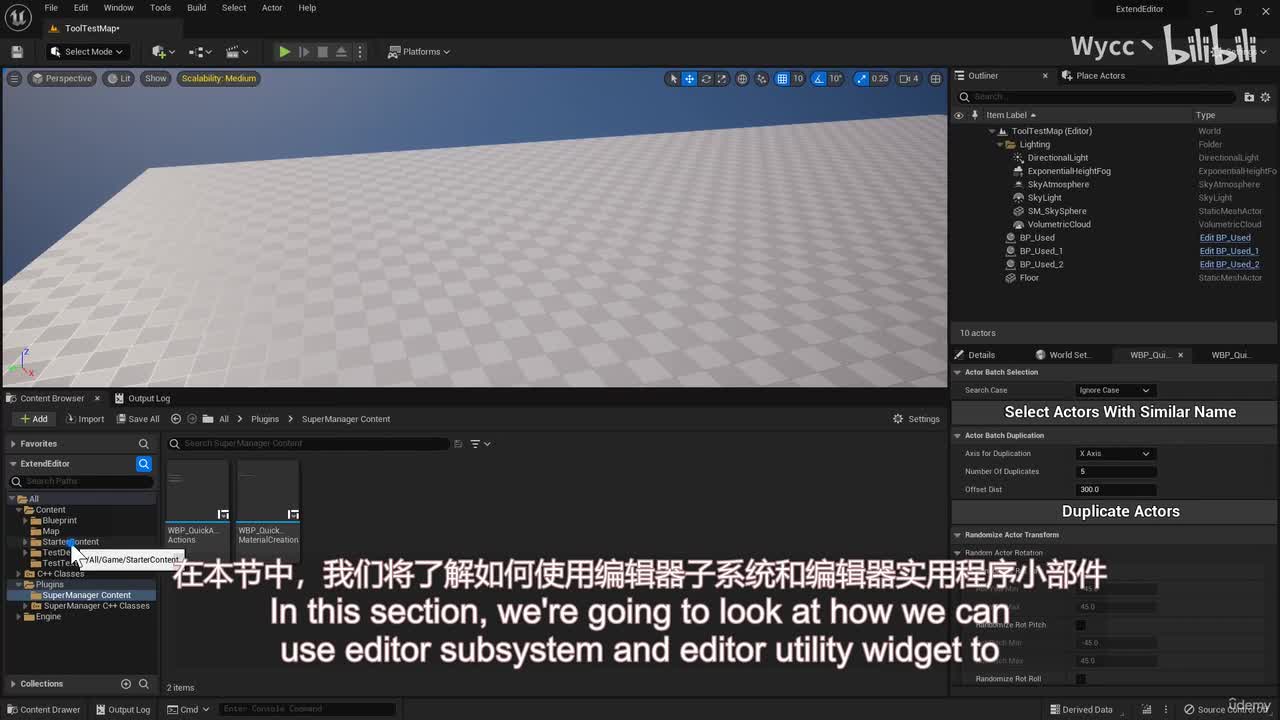Open the Actor menu
The height and width of the screenshot is (720, 1280).
pos(272,8)
